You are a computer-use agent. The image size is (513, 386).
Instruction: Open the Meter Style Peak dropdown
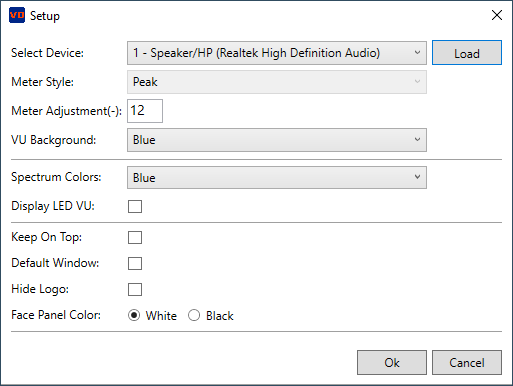coord(277,82)
